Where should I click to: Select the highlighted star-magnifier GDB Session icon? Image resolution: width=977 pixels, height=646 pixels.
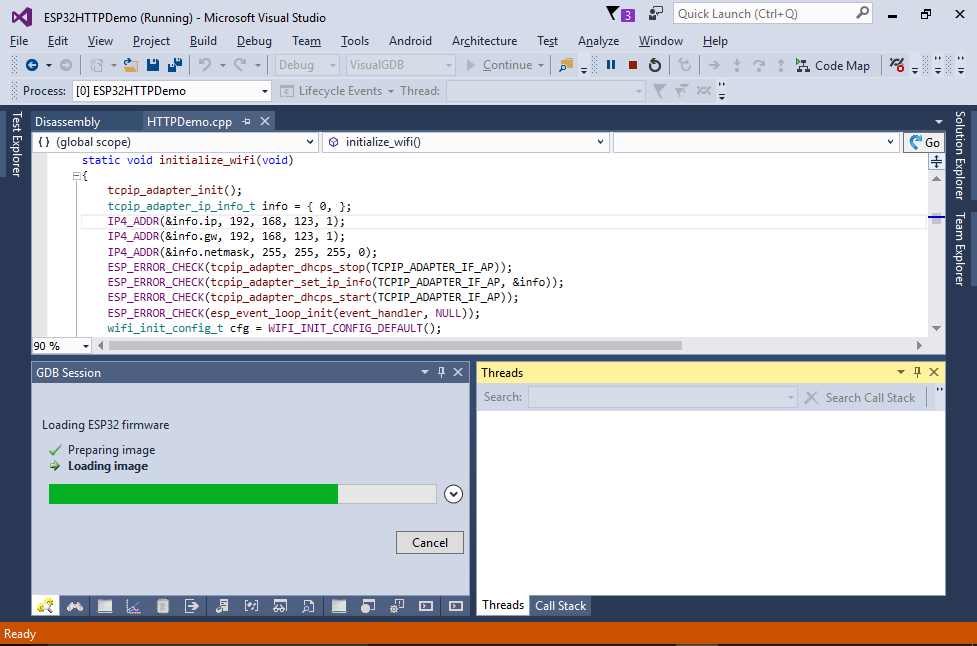45,606
